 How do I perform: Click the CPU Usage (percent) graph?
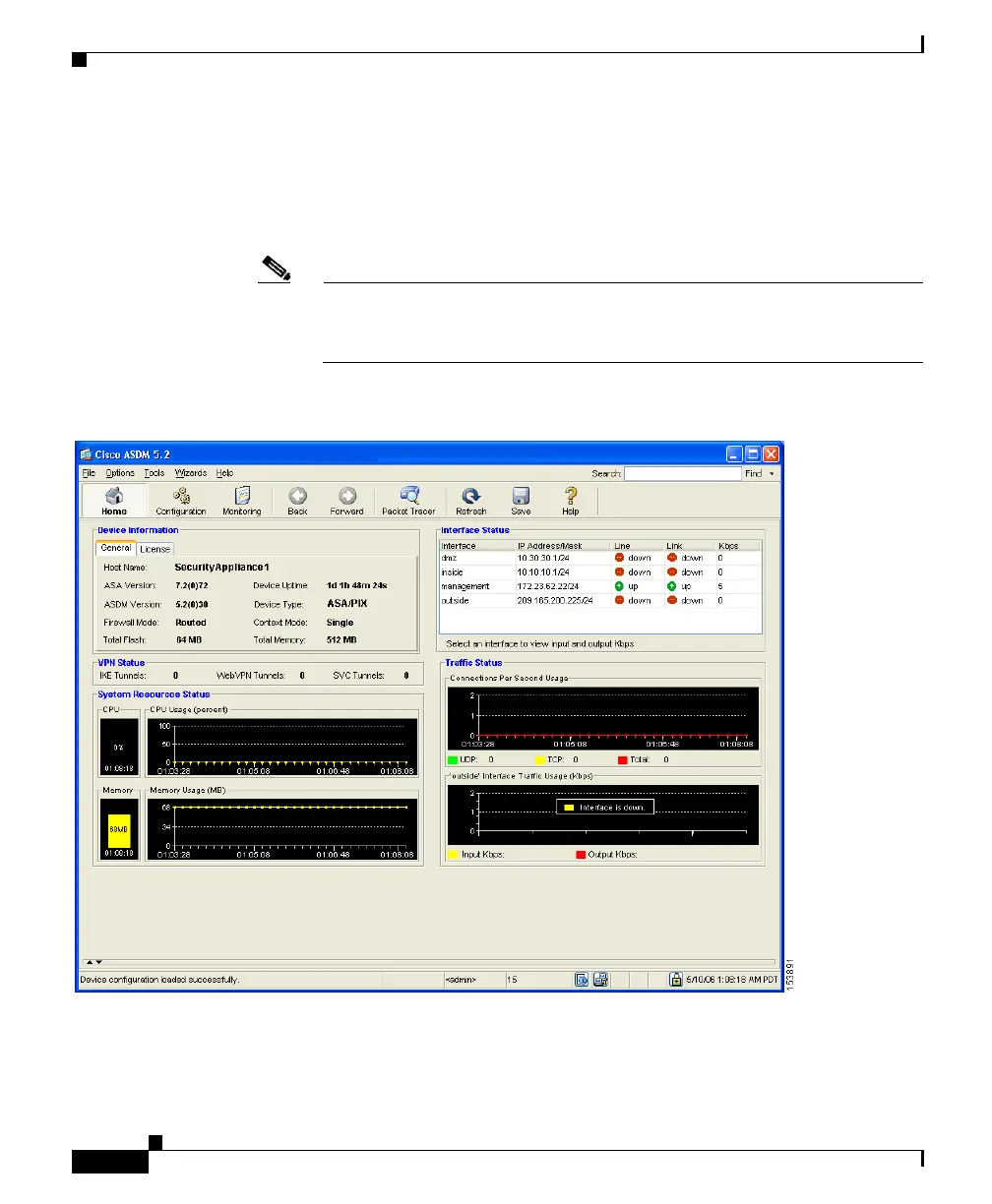pyautogui.click(x=282, y=747)
